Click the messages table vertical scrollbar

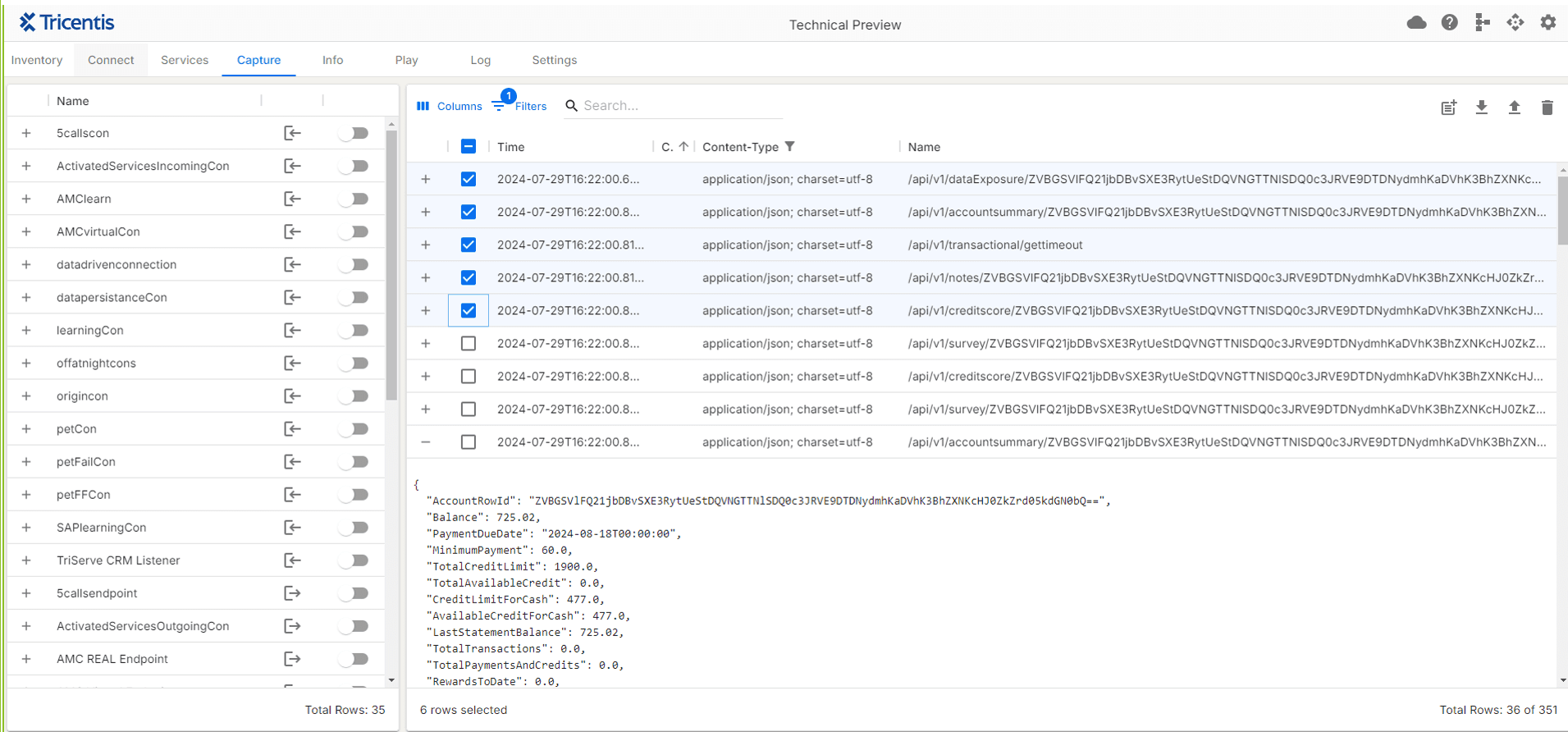pos(1562,210)
